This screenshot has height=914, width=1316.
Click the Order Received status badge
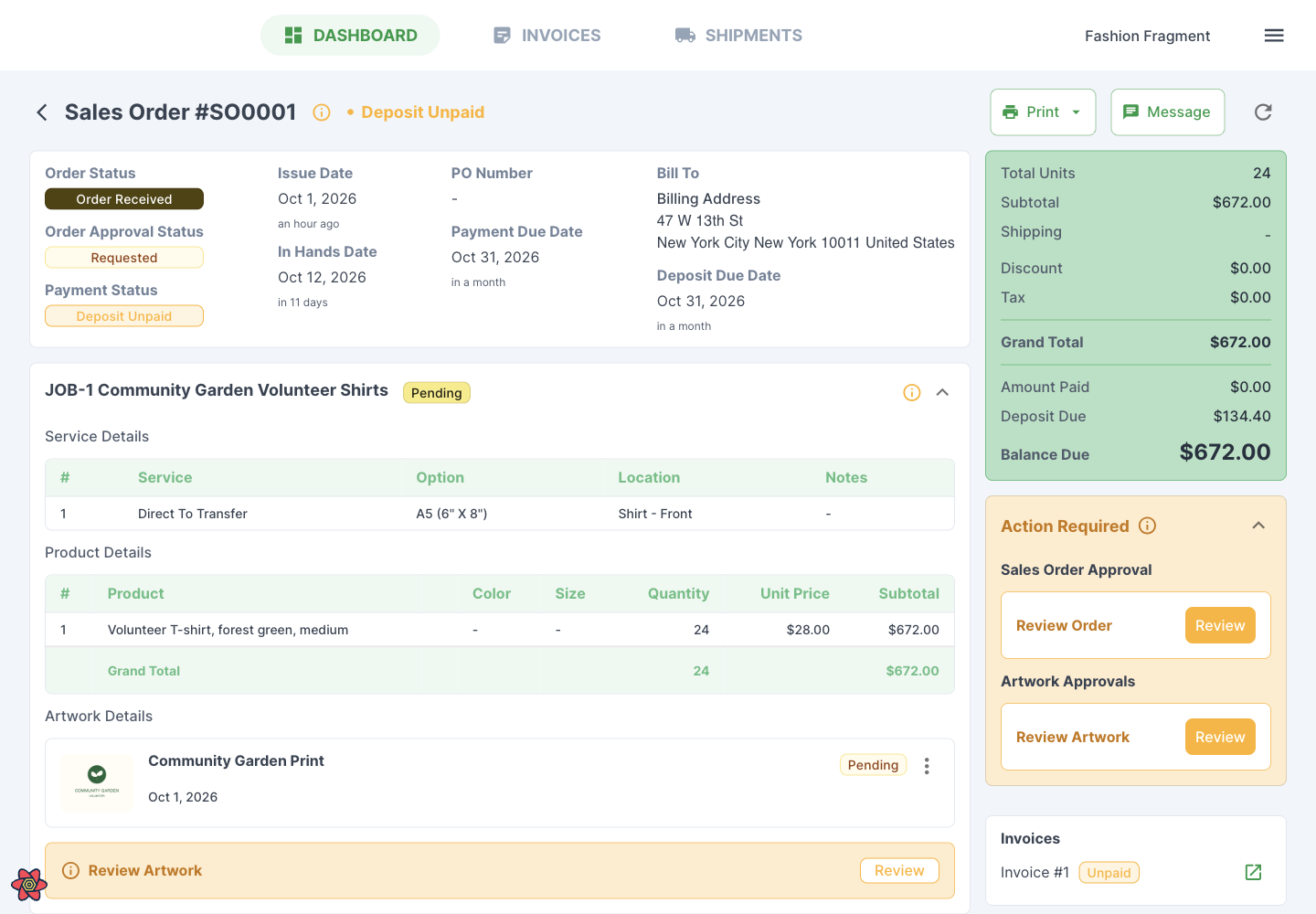124,199
